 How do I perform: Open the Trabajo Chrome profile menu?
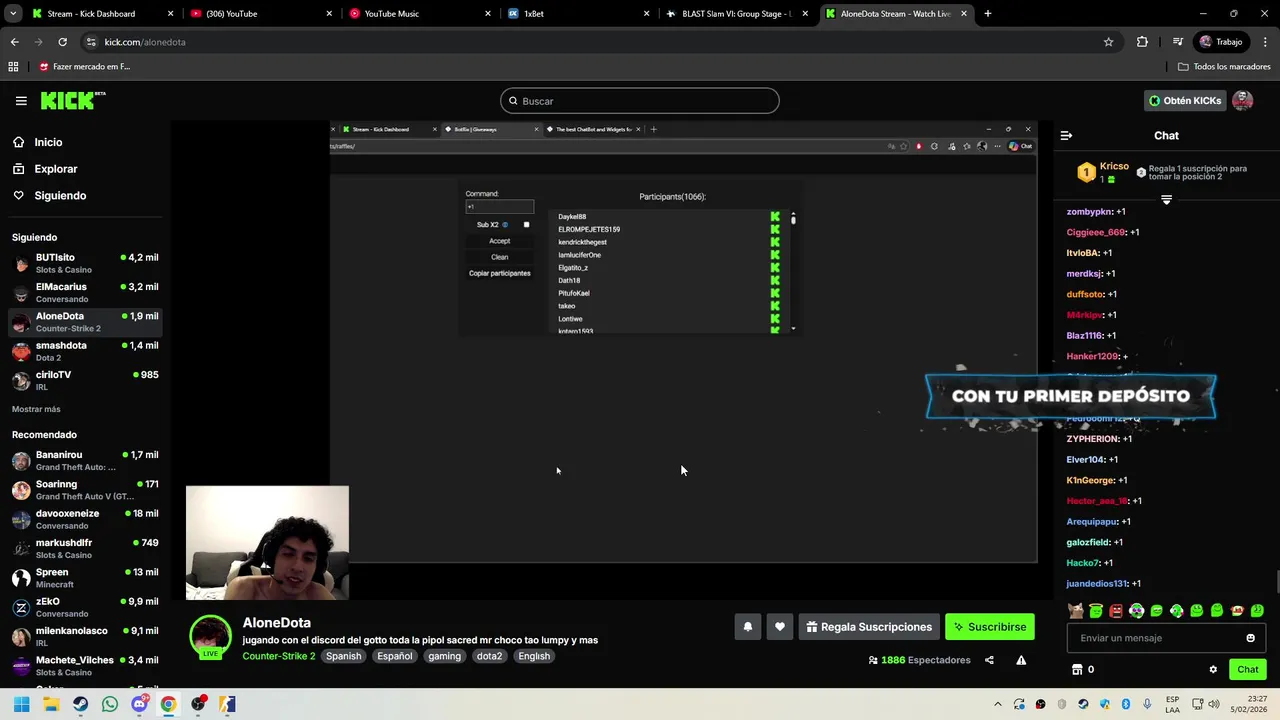[x=1221, y=42]
